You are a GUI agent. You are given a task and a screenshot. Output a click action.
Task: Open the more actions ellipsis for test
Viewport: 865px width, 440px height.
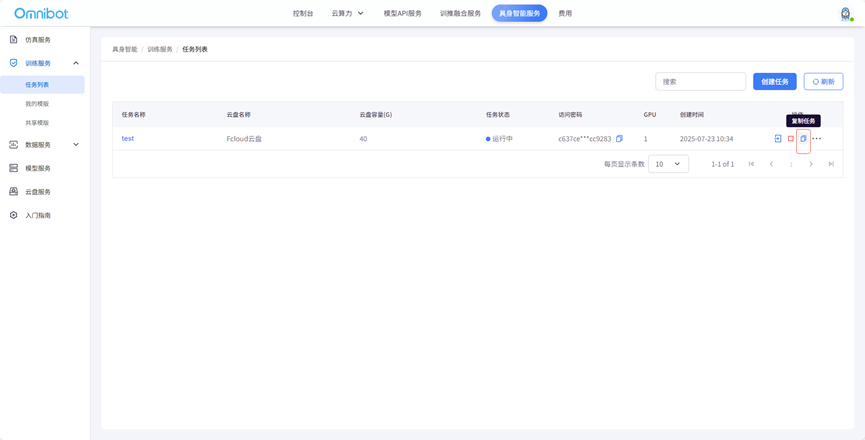click(x=816, y=138)
